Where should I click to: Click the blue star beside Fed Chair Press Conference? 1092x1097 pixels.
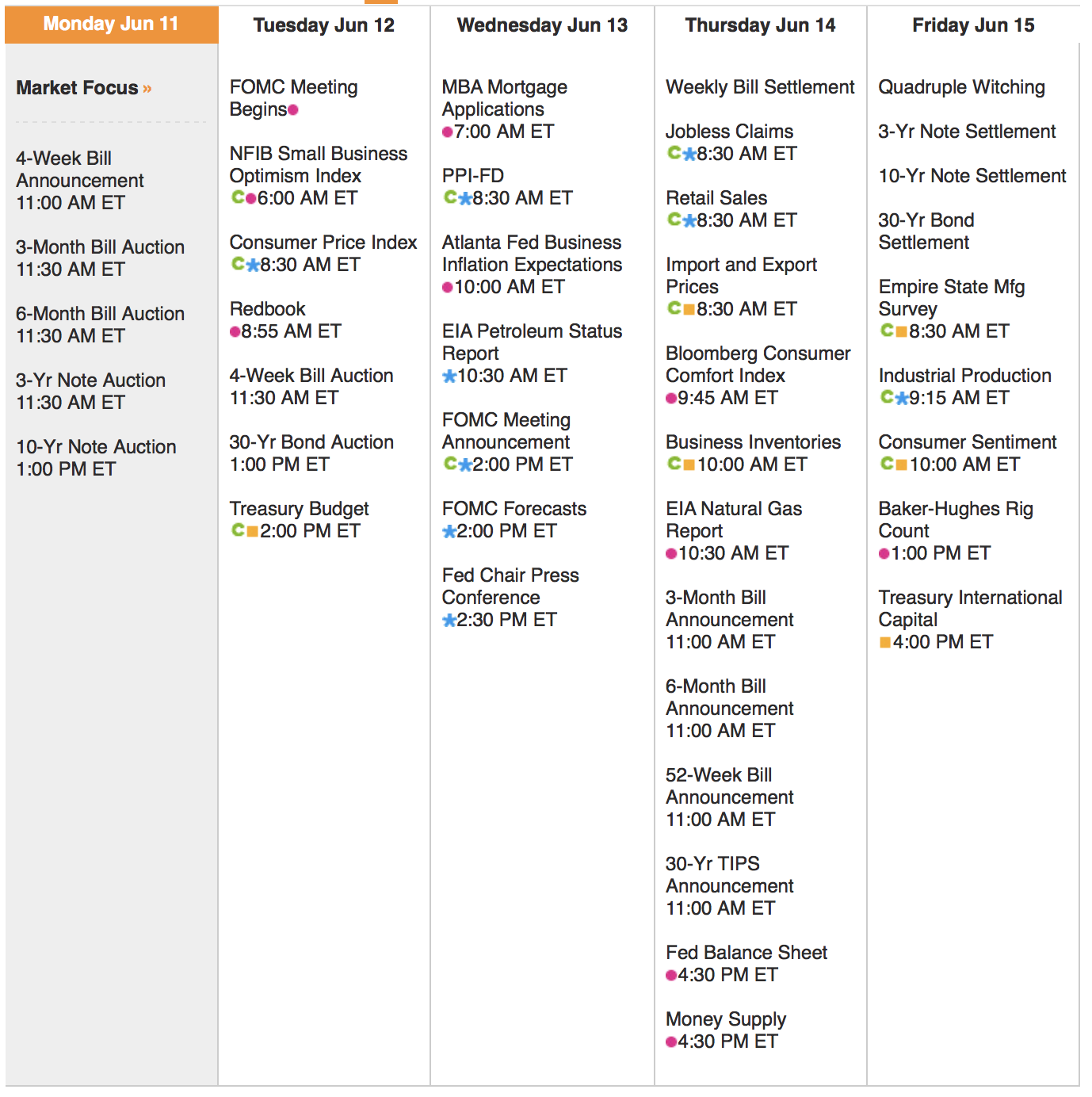[x=449, y=620]
